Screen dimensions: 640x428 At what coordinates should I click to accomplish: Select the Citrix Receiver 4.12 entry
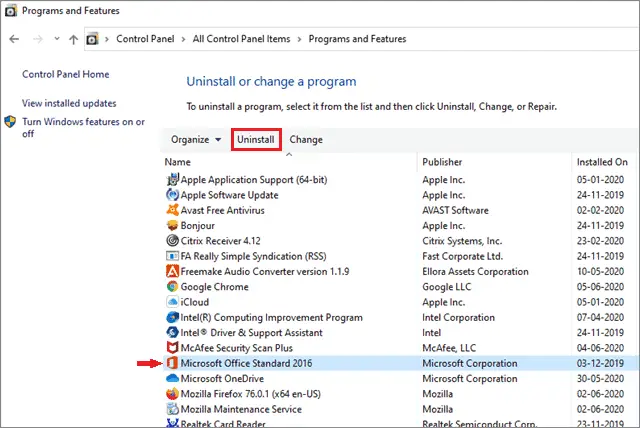(400, 241)
